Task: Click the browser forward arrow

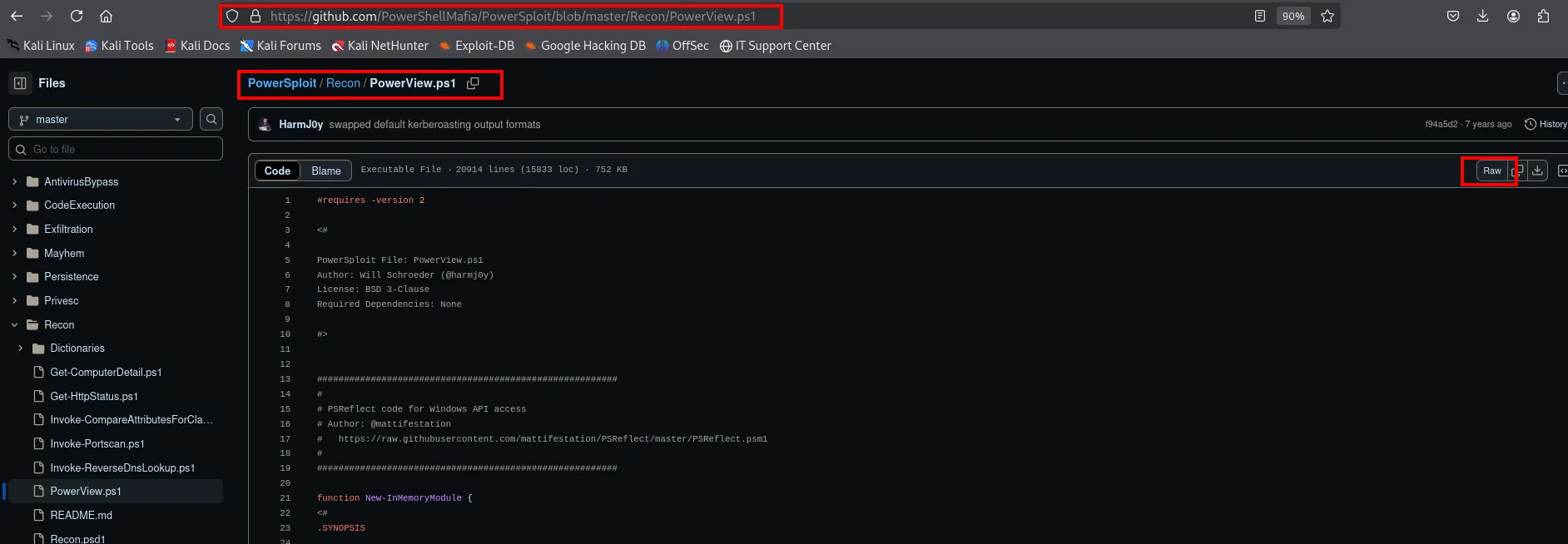Action: coord(47,16)
